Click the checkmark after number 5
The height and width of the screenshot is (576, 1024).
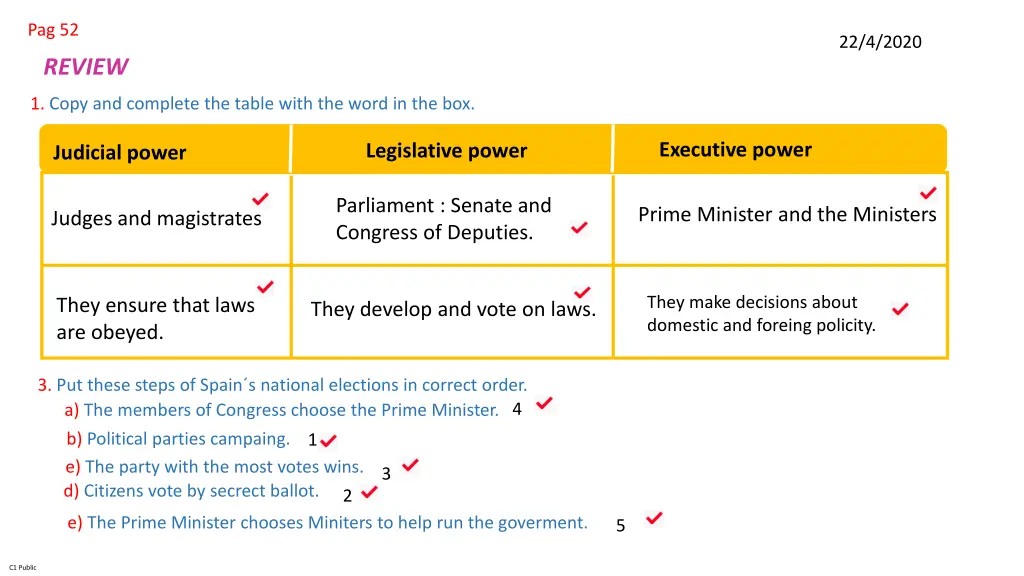pyautogui.click(x=654, y=518)
